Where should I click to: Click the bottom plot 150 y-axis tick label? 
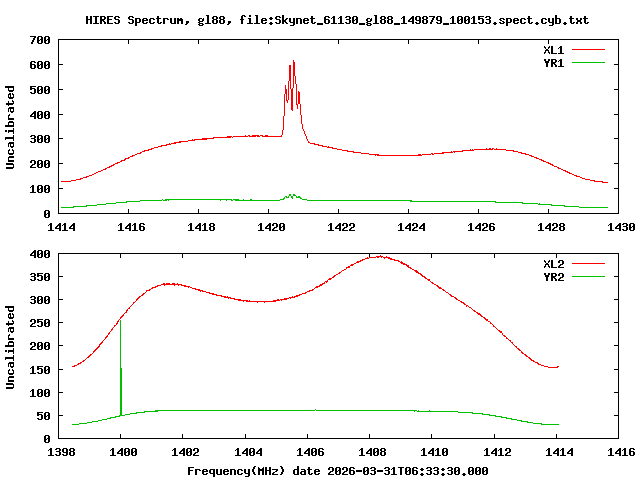tap(40, 370)
